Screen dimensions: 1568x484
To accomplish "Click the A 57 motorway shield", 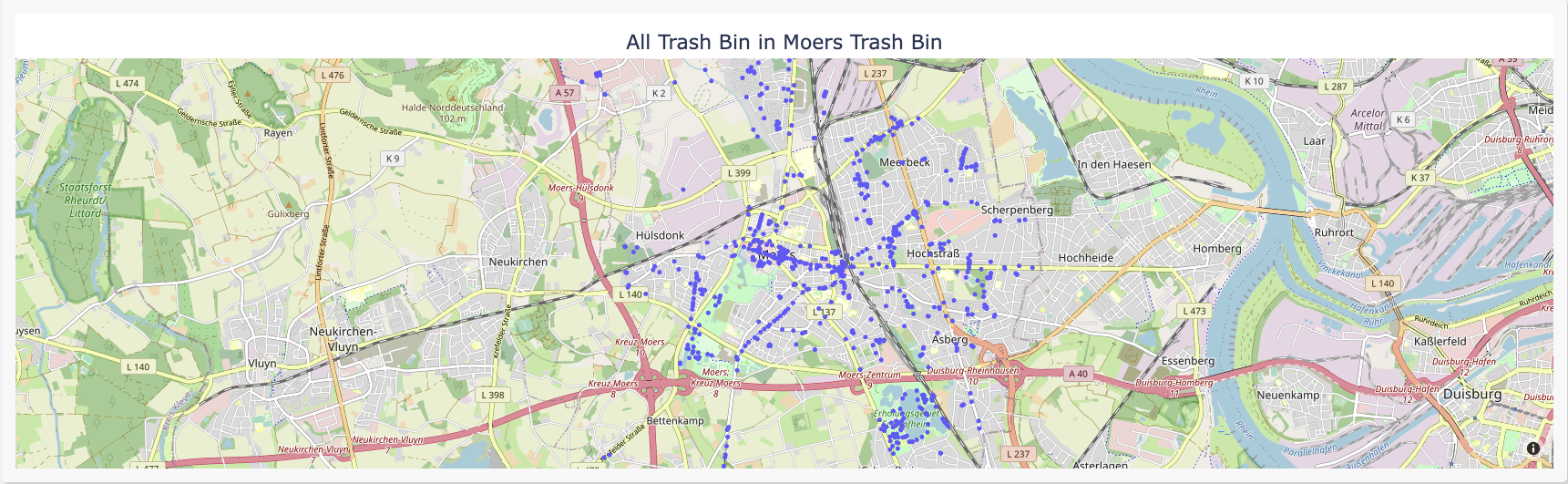I will click(x=565, y=93).
